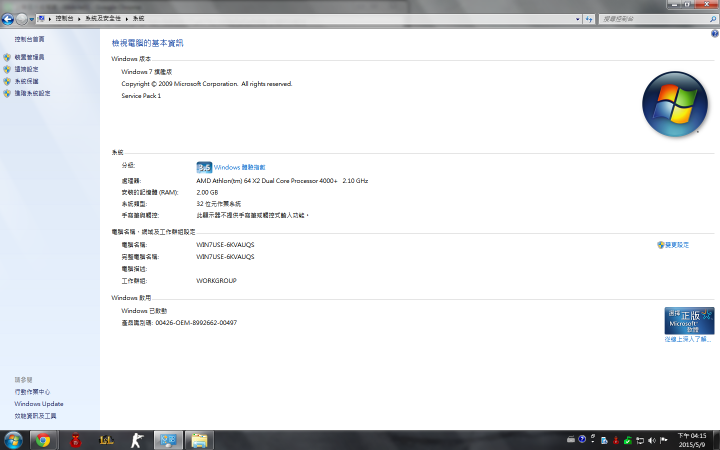Screen dimensions: 720x450
Task: Click AMD Athlon 64 X2 processor text
Action: click(282, 180)
